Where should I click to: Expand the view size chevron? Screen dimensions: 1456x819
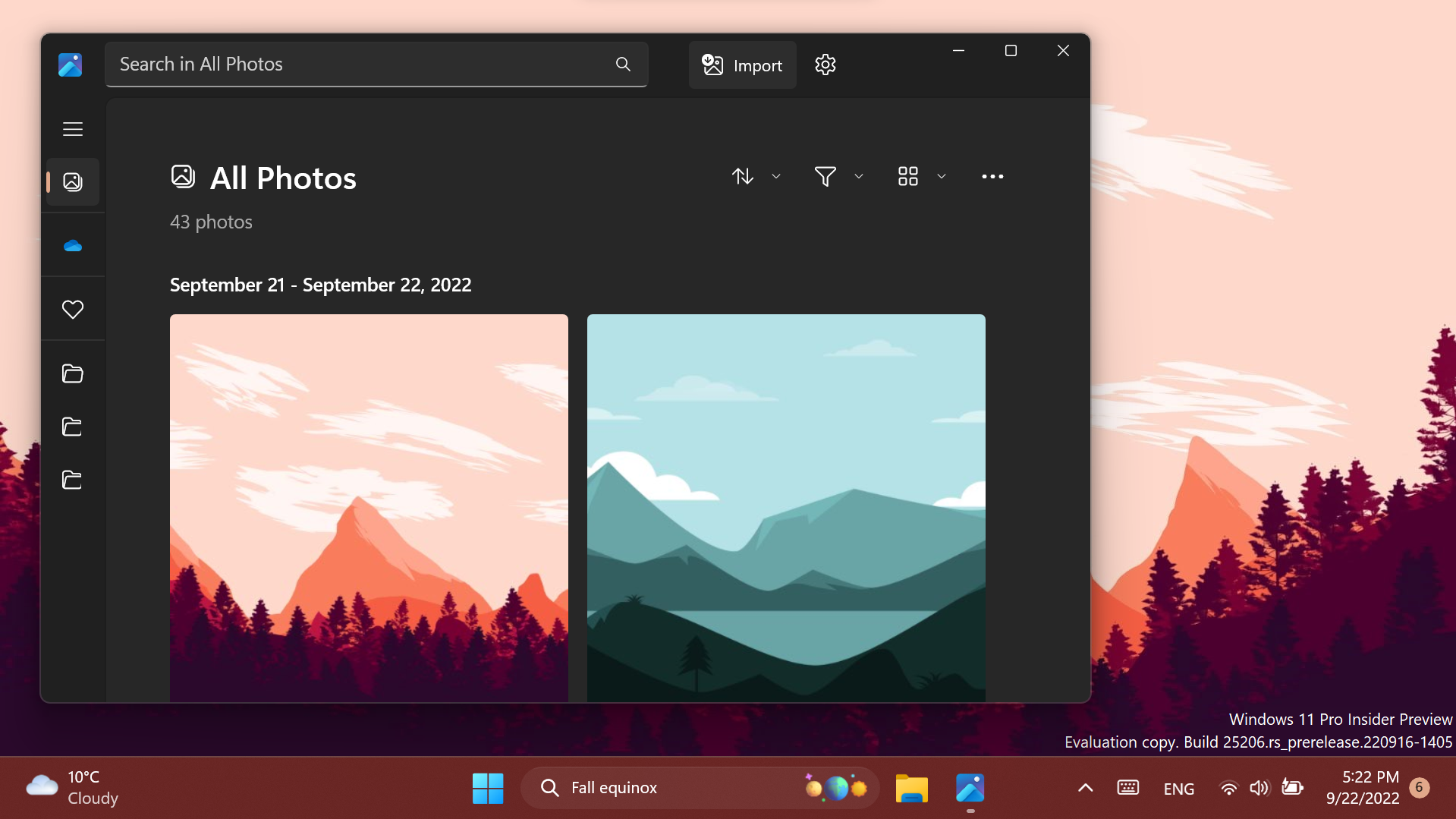941,176
